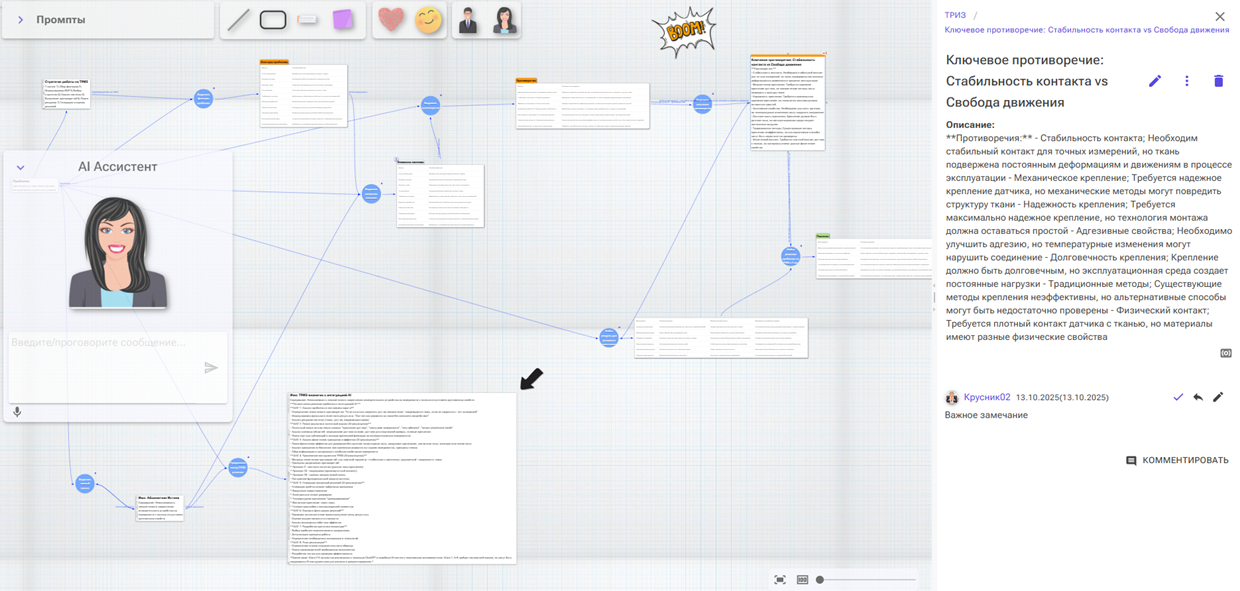1240x591 pixels.
Task: Expand the Промпты panel
Action: [x=20, y=20]
